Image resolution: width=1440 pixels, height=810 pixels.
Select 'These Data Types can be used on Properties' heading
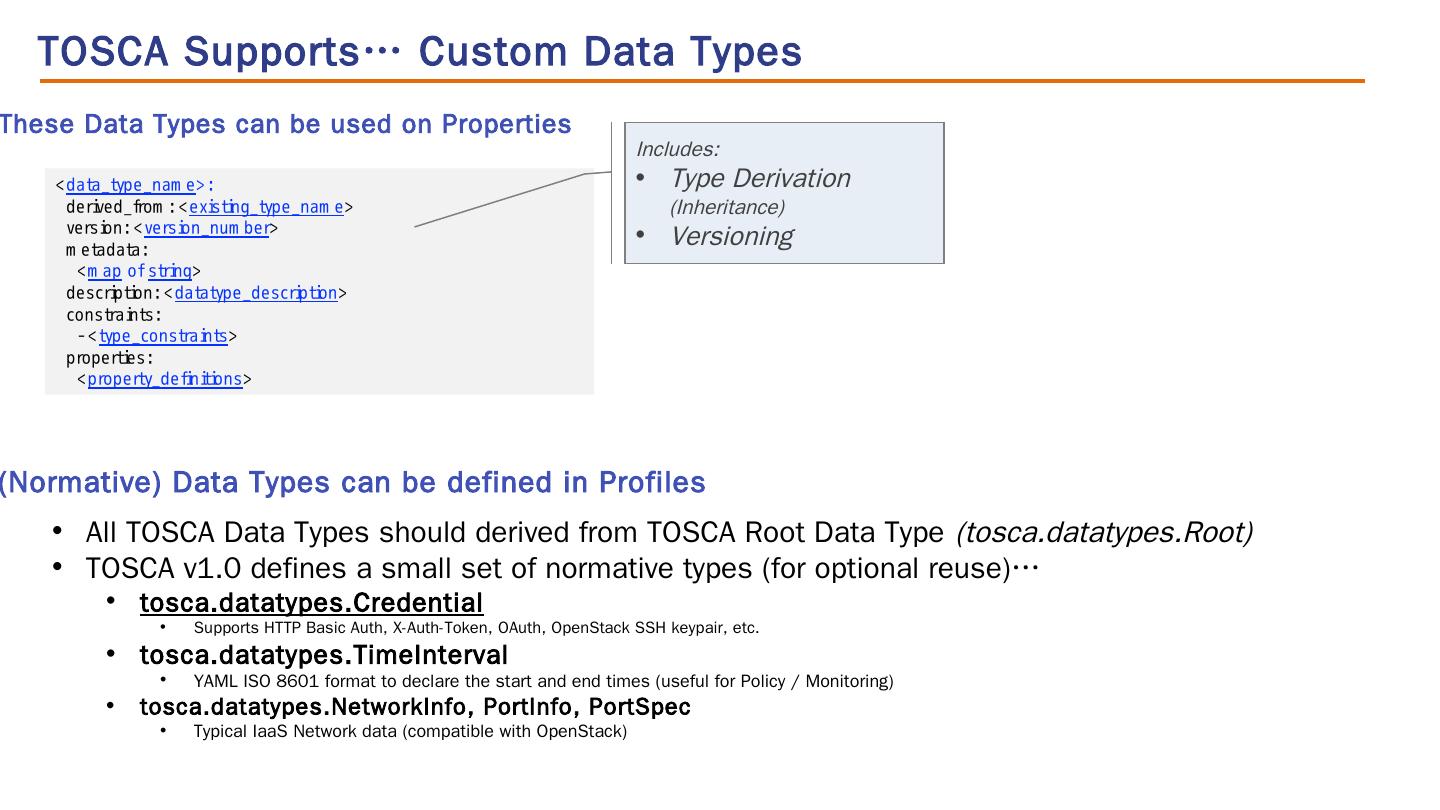pos(285,124)
